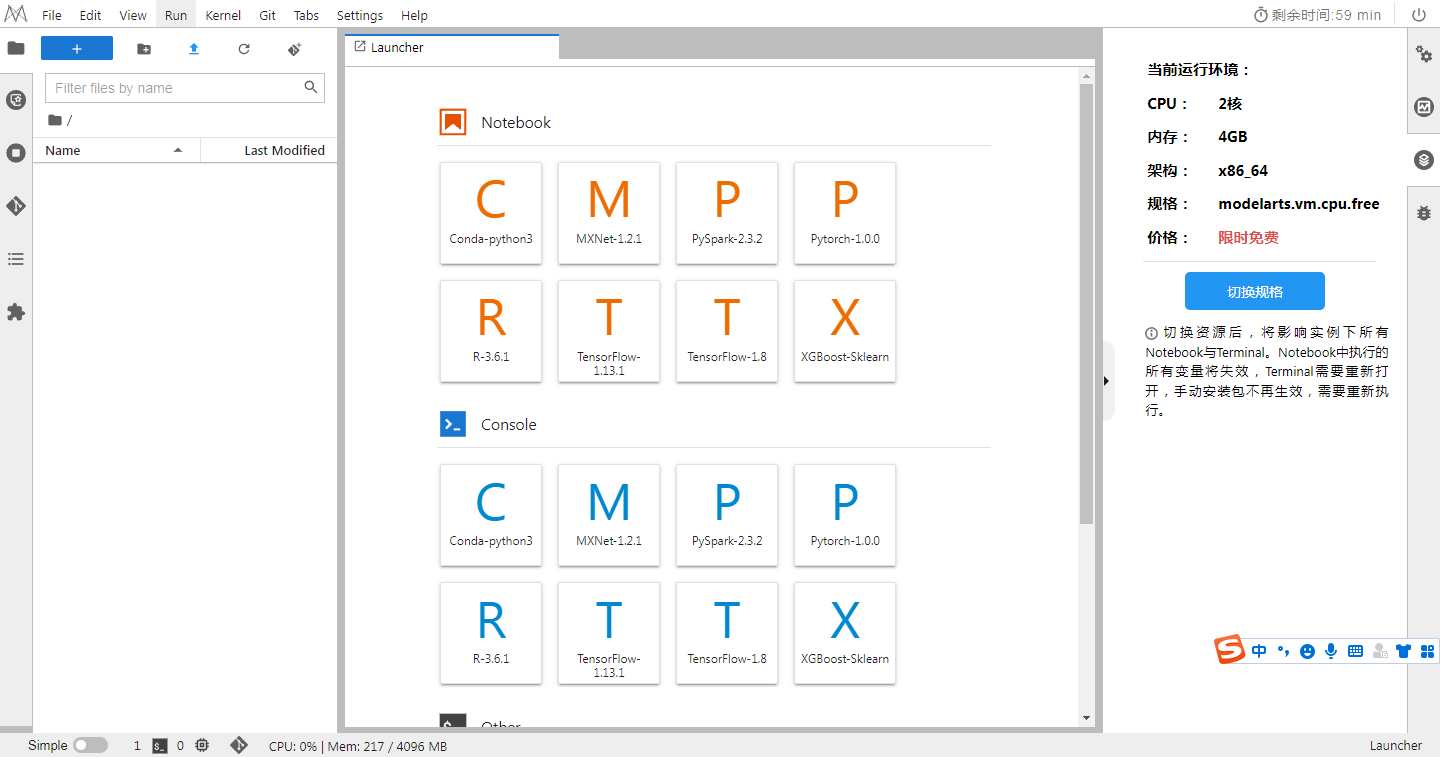This screenshot has width=1440, height=757.
Task: Click the Git icon in the status bar
Action: [x=238, y=745]
